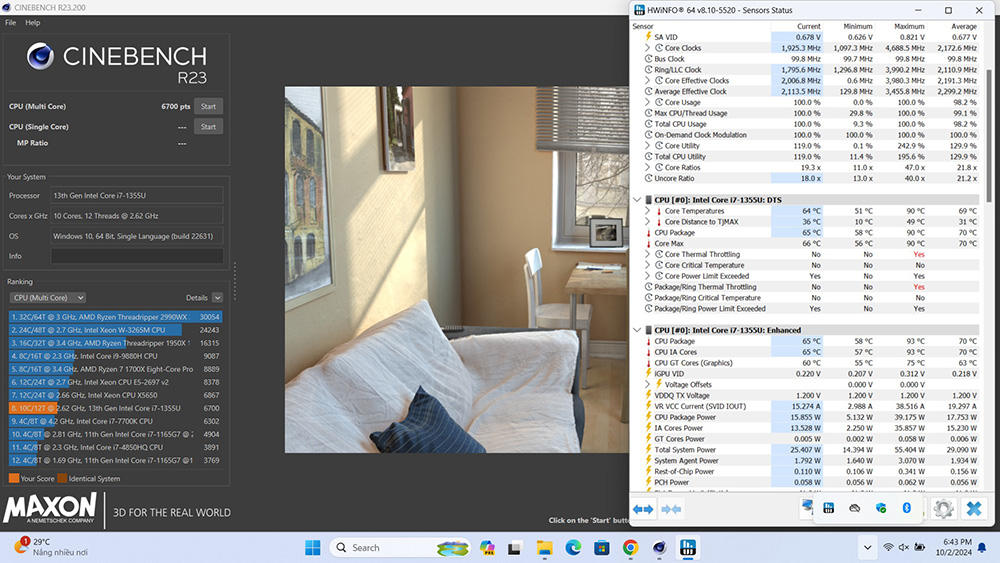Click the battery status tray icon
Viewport: 1000px width, 563px height.
[920, 547]
